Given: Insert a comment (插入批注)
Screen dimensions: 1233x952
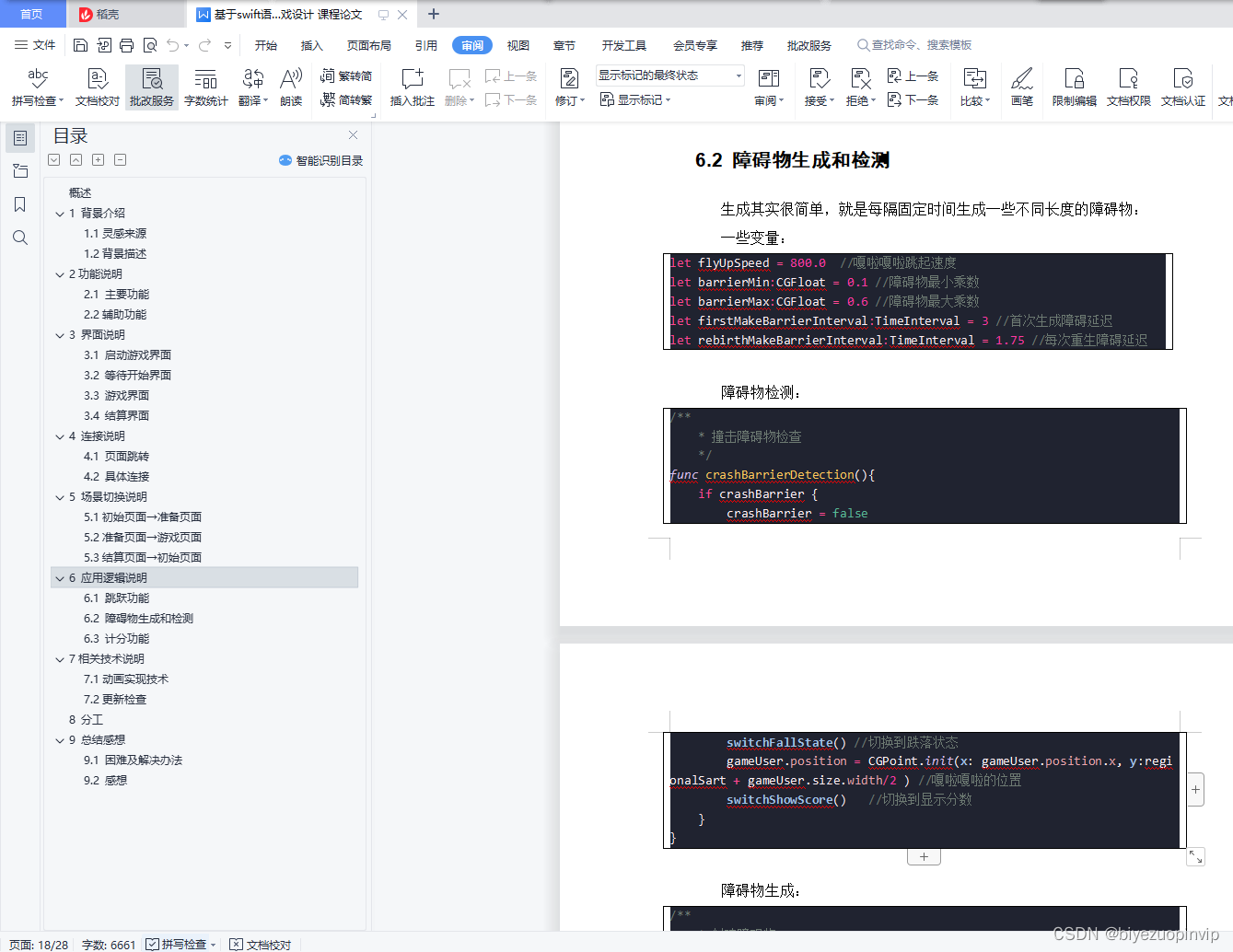Looking at the screenshot, I should 412,87.
